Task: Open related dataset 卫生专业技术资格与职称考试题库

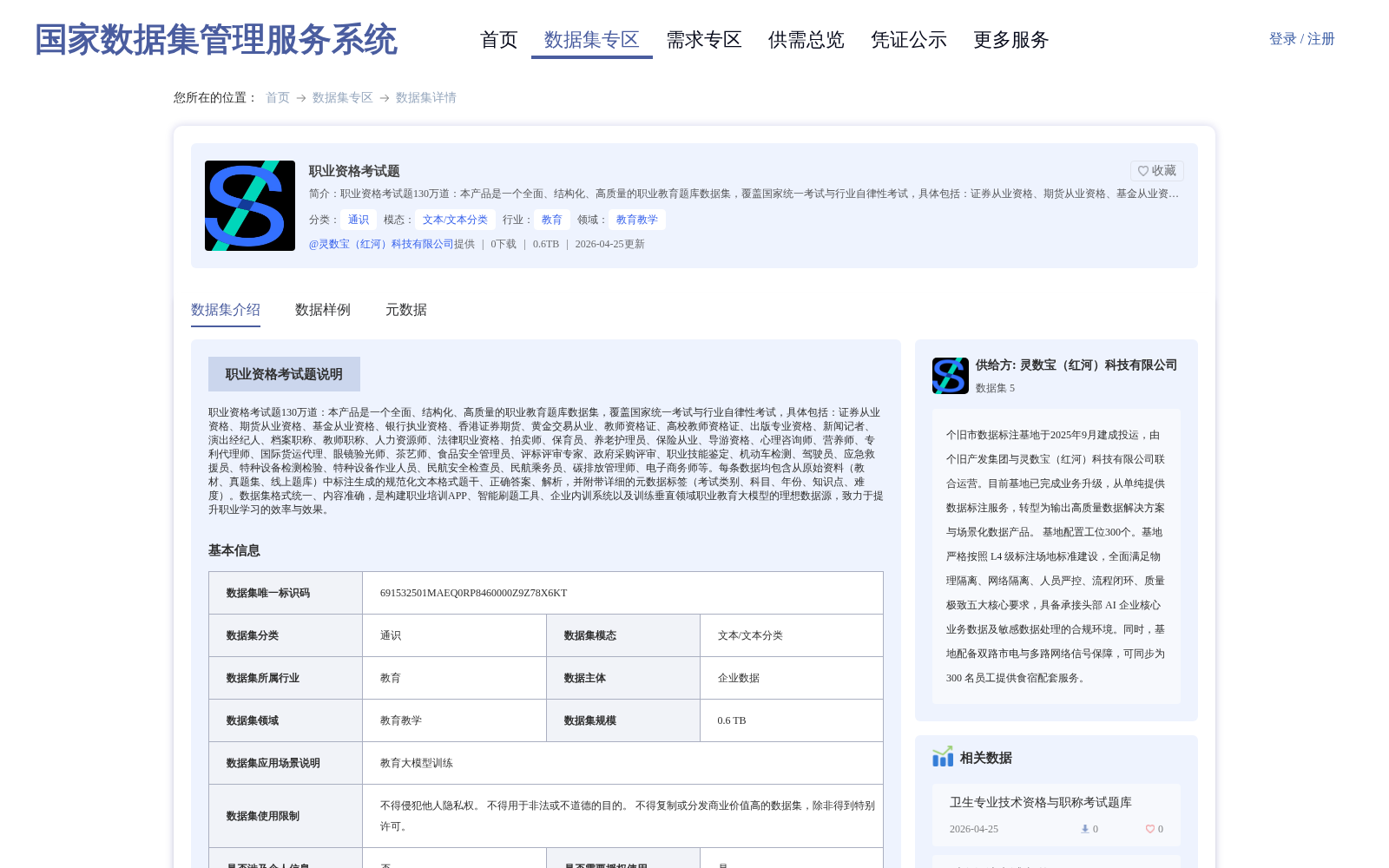Action: (1041, 803)
